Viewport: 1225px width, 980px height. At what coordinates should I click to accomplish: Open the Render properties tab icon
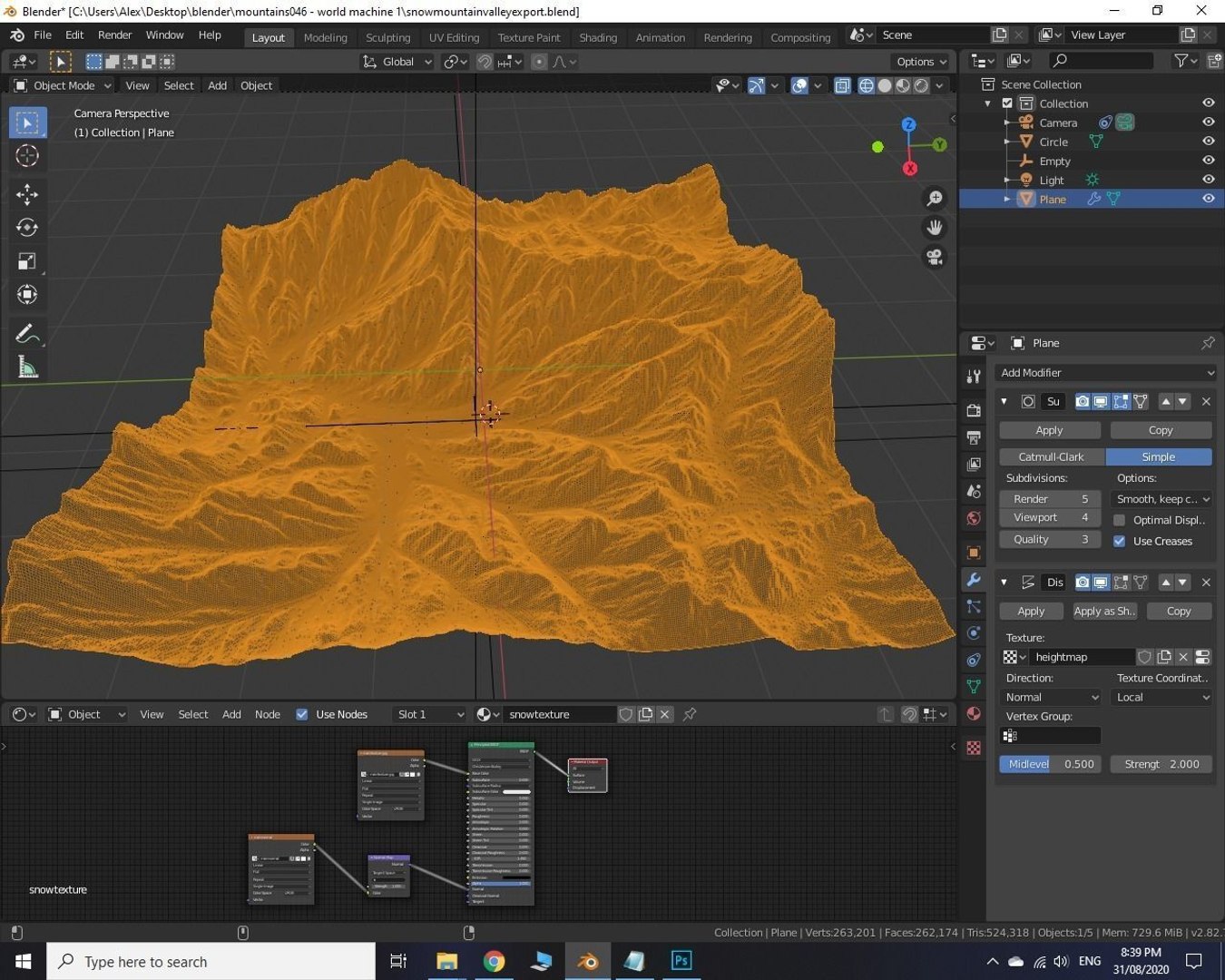974,410
